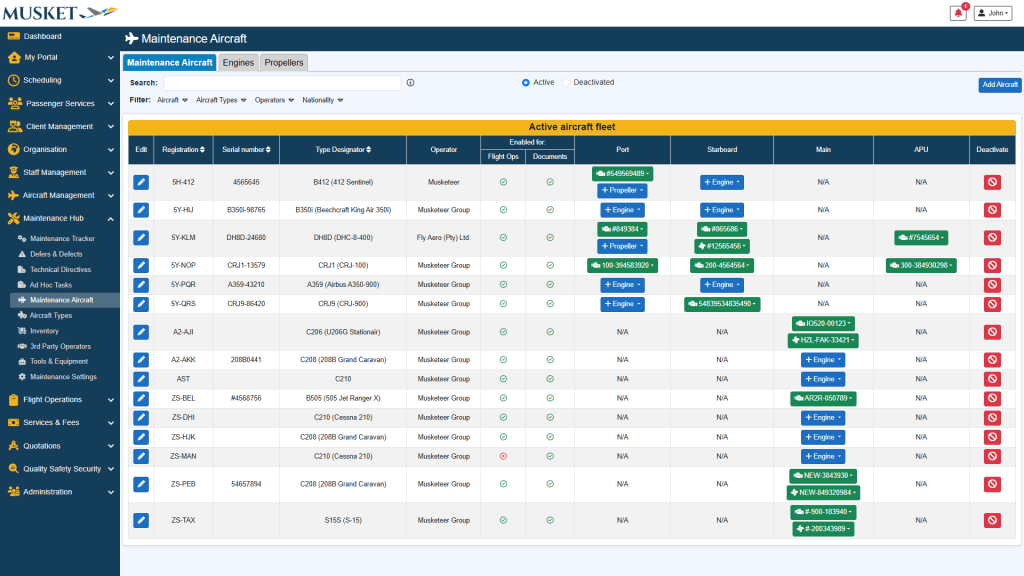Click red deactivate icon for ZS-PEB
The height and width of the screenshot is (576, 1024).
click(992, 484)
